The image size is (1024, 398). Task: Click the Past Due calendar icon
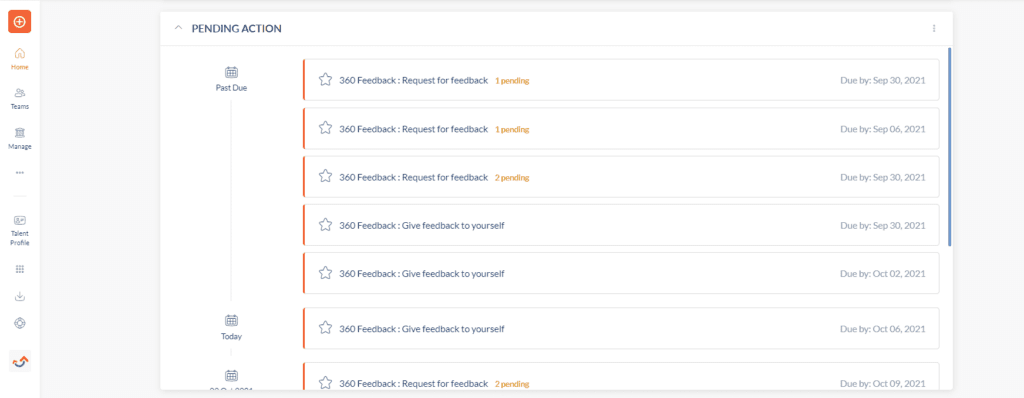click(x=231, y=72)
